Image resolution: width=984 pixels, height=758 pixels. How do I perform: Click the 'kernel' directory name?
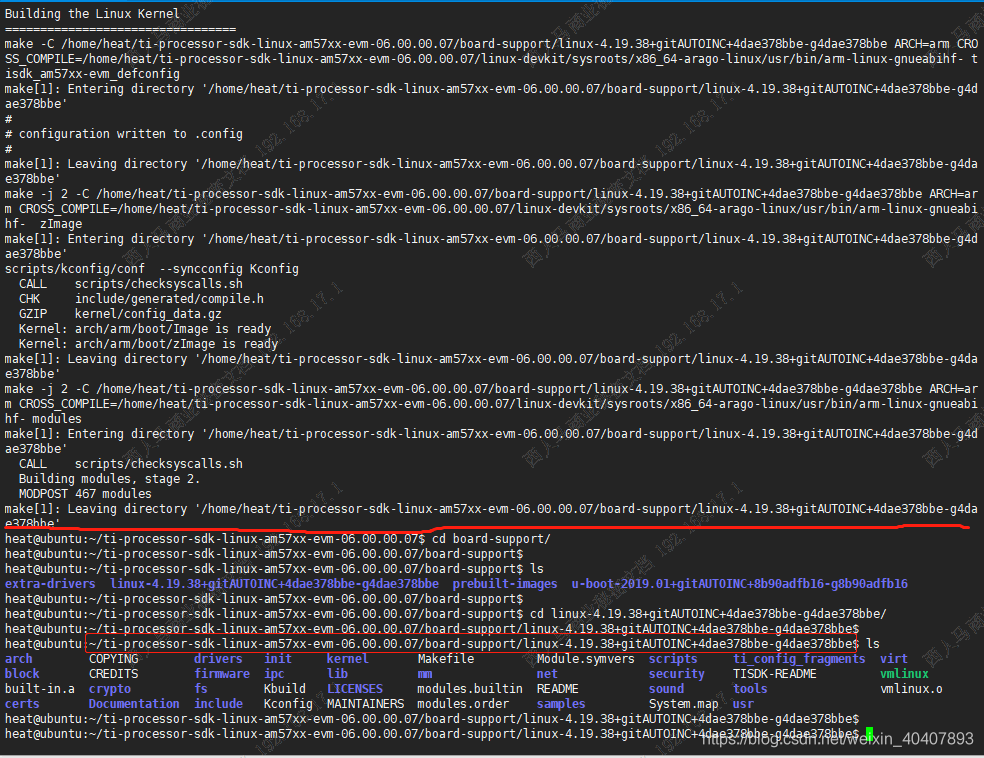(348, 659)
